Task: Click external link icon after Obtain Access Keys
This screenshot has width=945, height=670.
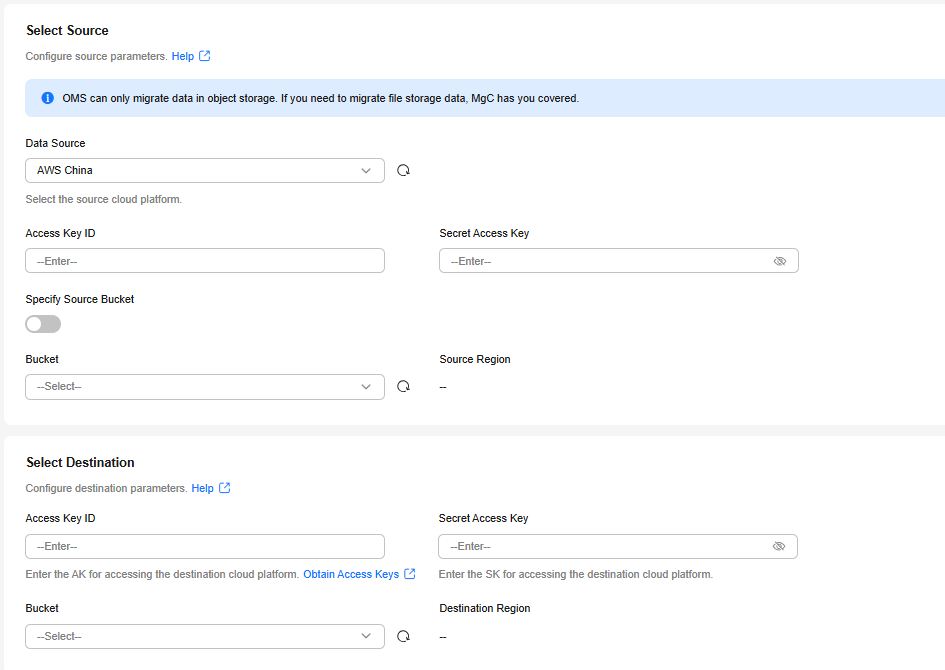Action: coord(410,574)
